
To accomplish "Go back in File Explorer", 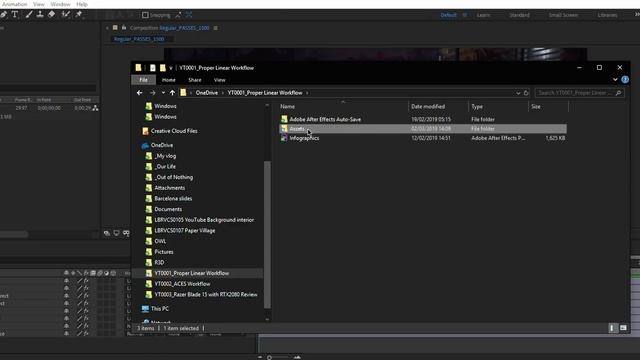I will pos(140,93).
